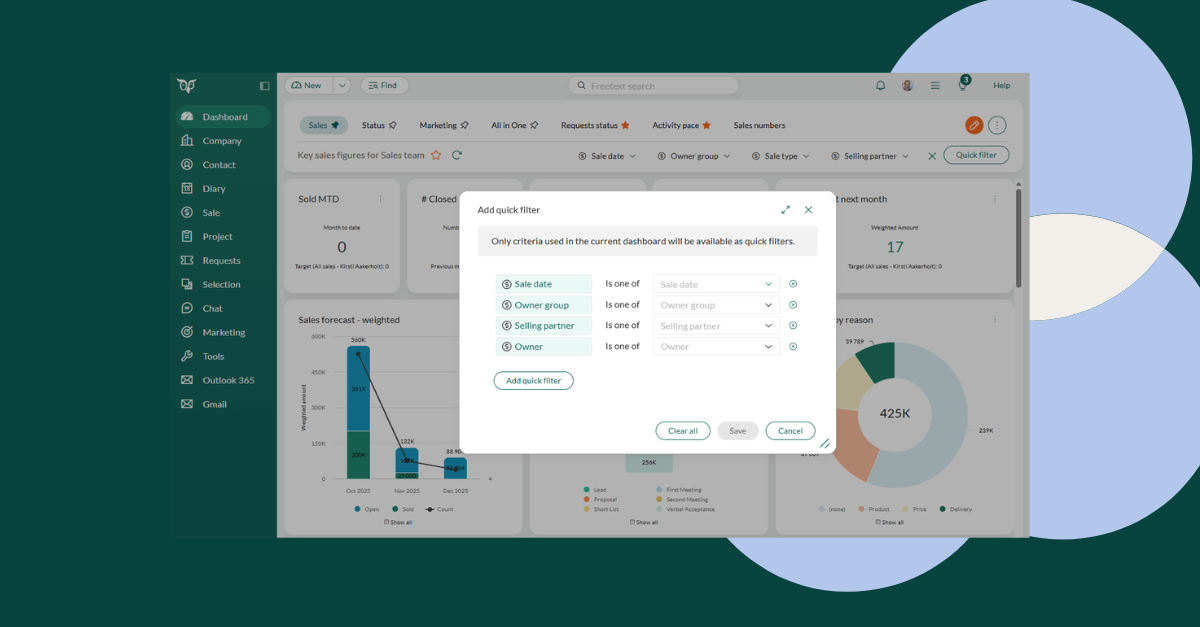Open the notifications bell
1200x627 pixels.
[x=880, y=86]
